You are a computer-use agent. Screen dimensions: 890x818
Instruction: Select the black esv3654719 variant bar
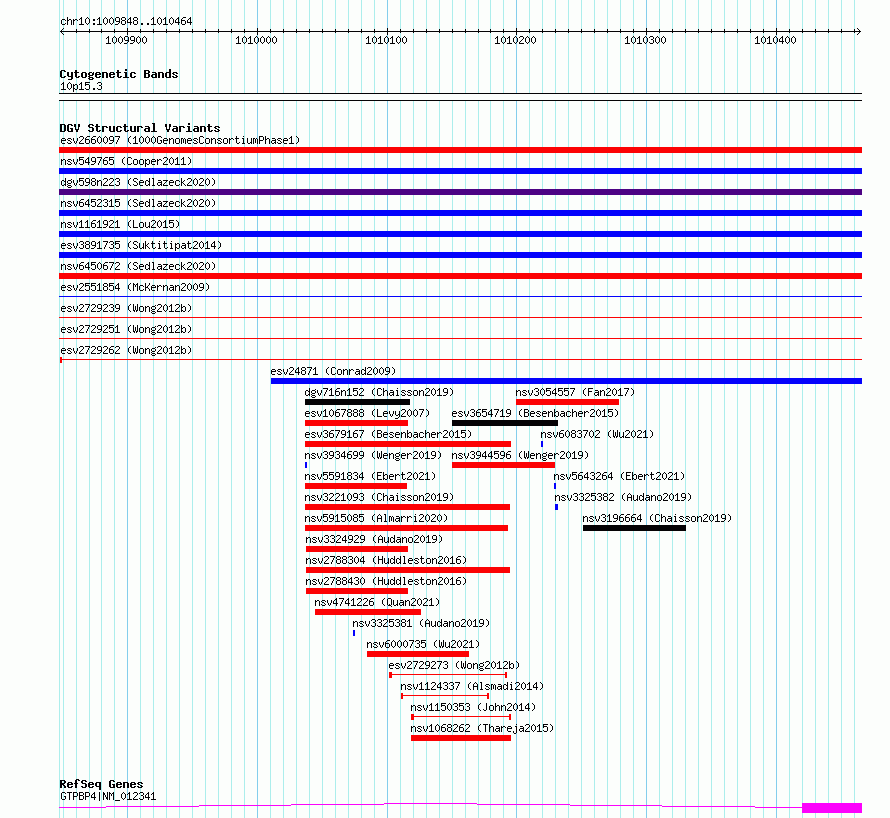point(505,423)
